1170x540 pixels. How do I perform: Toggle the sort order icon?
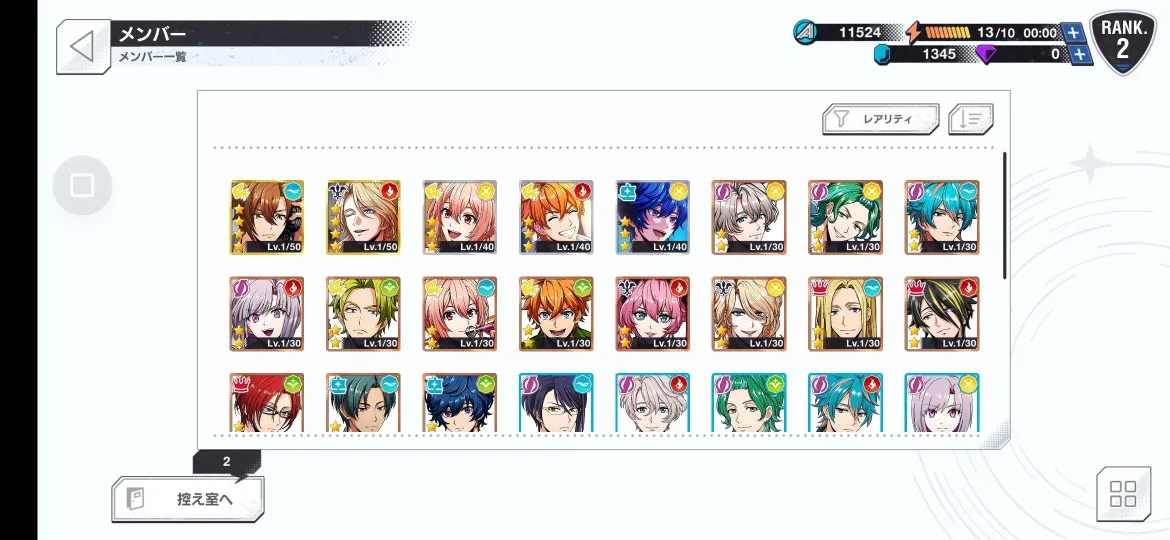coord(971,119)
